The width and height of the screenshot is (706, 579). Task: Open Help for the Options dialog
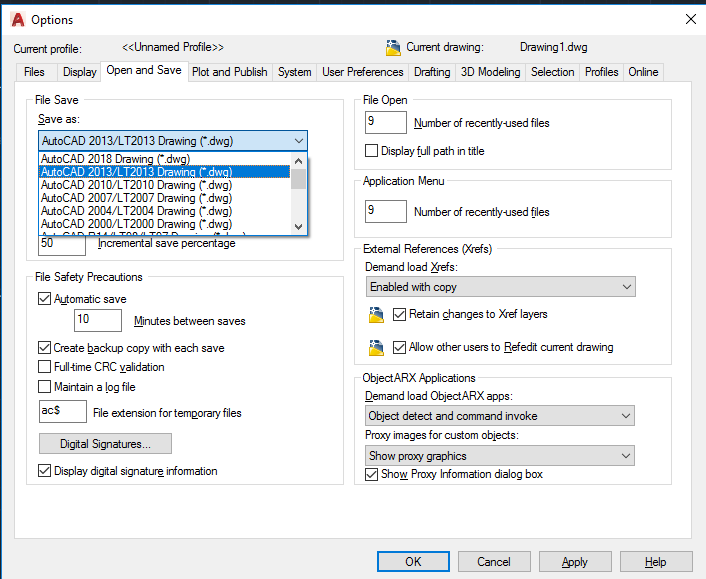tap(656, 561)
